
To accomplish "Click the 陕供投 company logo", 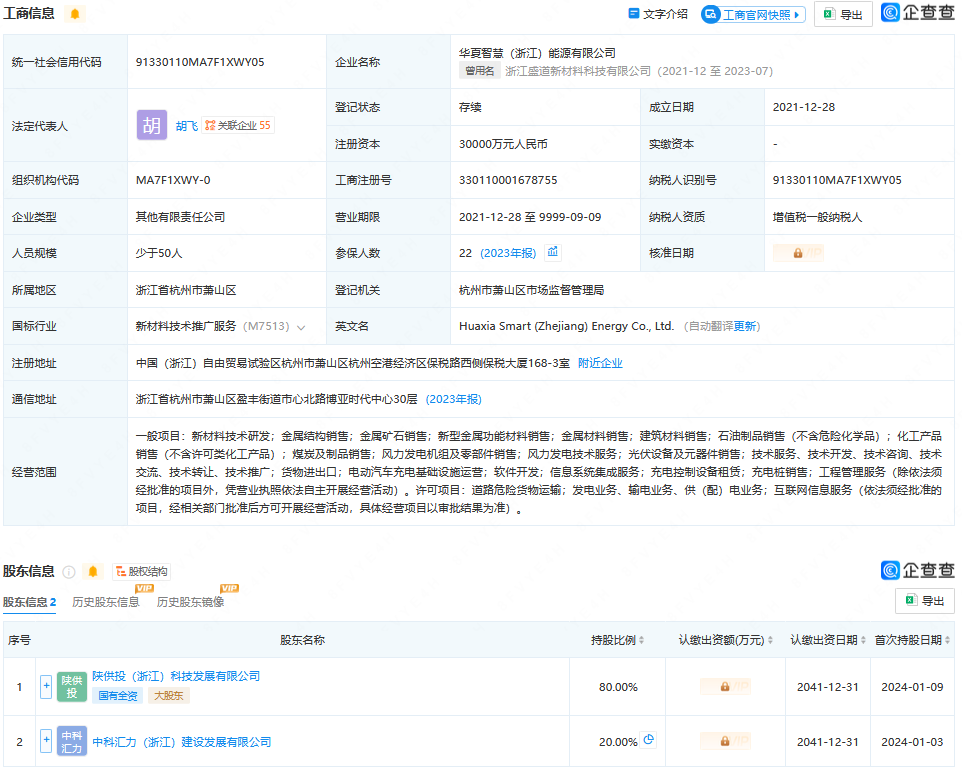I will point(72,686).
